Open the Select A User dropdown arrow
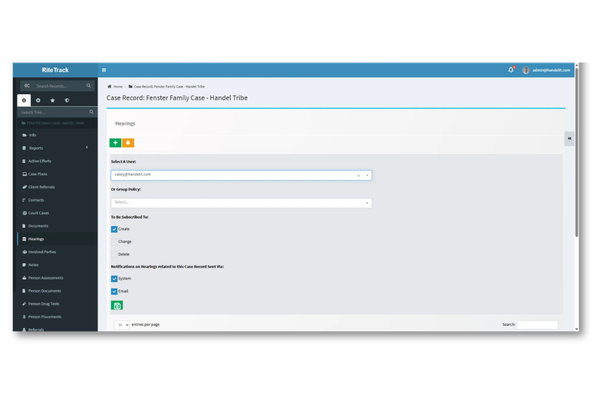 pos(367,175)
